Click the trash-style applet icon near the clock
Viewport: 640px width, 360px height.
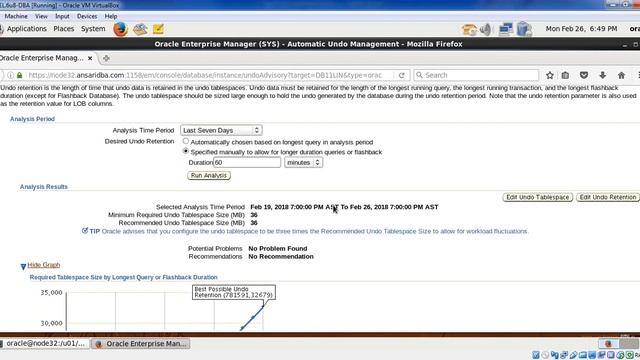tap(524, 29)
